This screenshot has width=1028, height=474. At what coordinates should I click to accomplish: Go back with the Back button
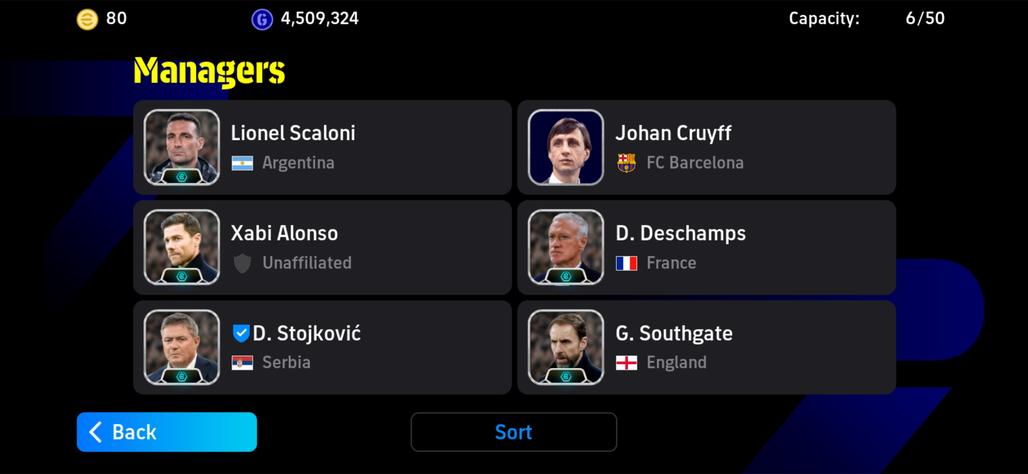[x=167, y=432]
